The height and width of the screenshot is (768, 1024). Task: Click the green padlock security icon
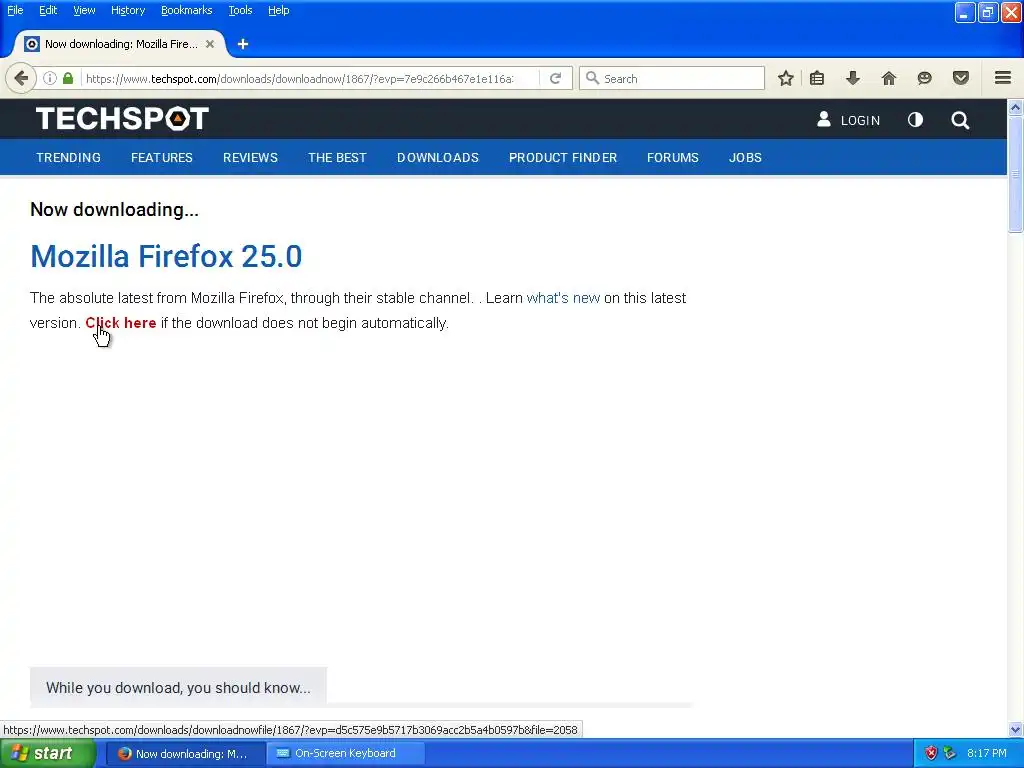[x=68, y=78]
